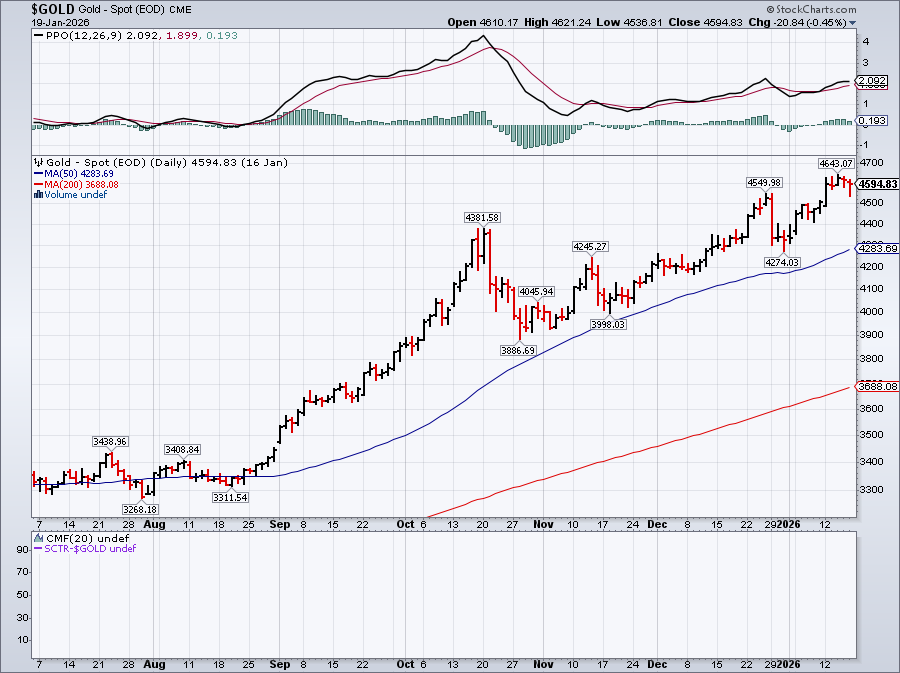Image resolution: width=900 pixels, height=673 pixels.
Task: Click the $GOLD ticker symbol title
Action: [25, 8]
